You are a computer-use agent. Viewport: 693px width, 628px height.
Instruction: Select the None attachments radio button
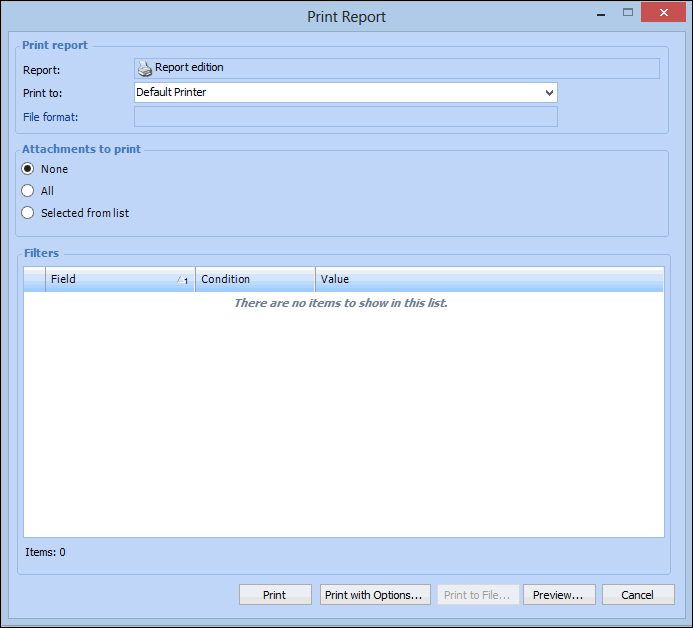tap(28, 169)
